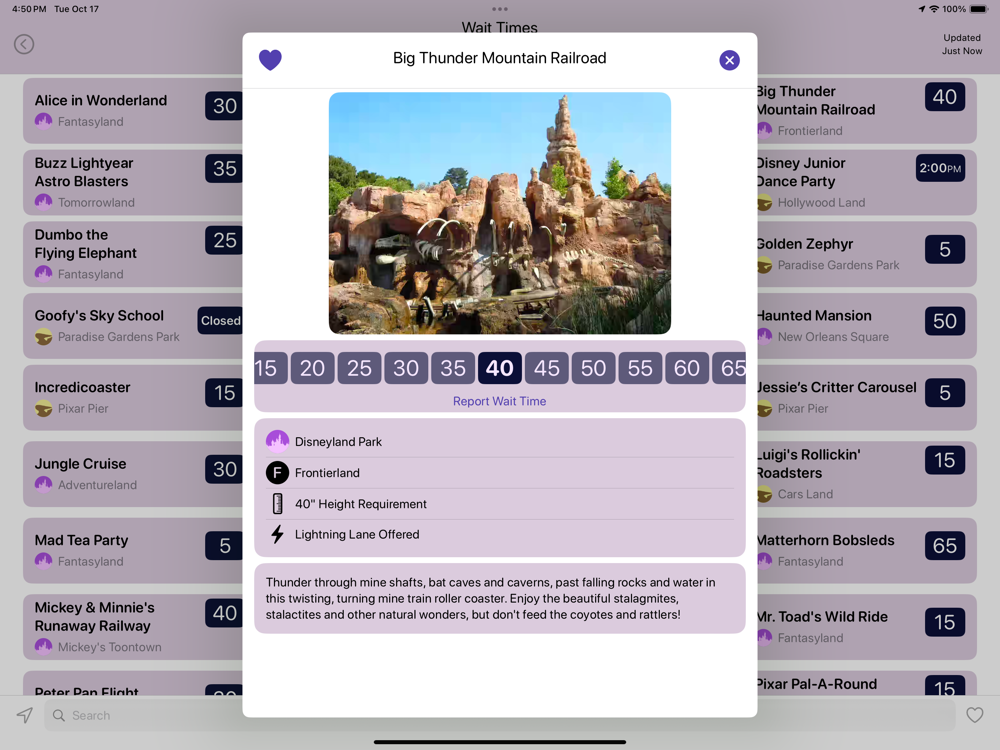Screen dimensions: 1000x750
Task: Select 50 minute wait time option
Action: (593, 368)
